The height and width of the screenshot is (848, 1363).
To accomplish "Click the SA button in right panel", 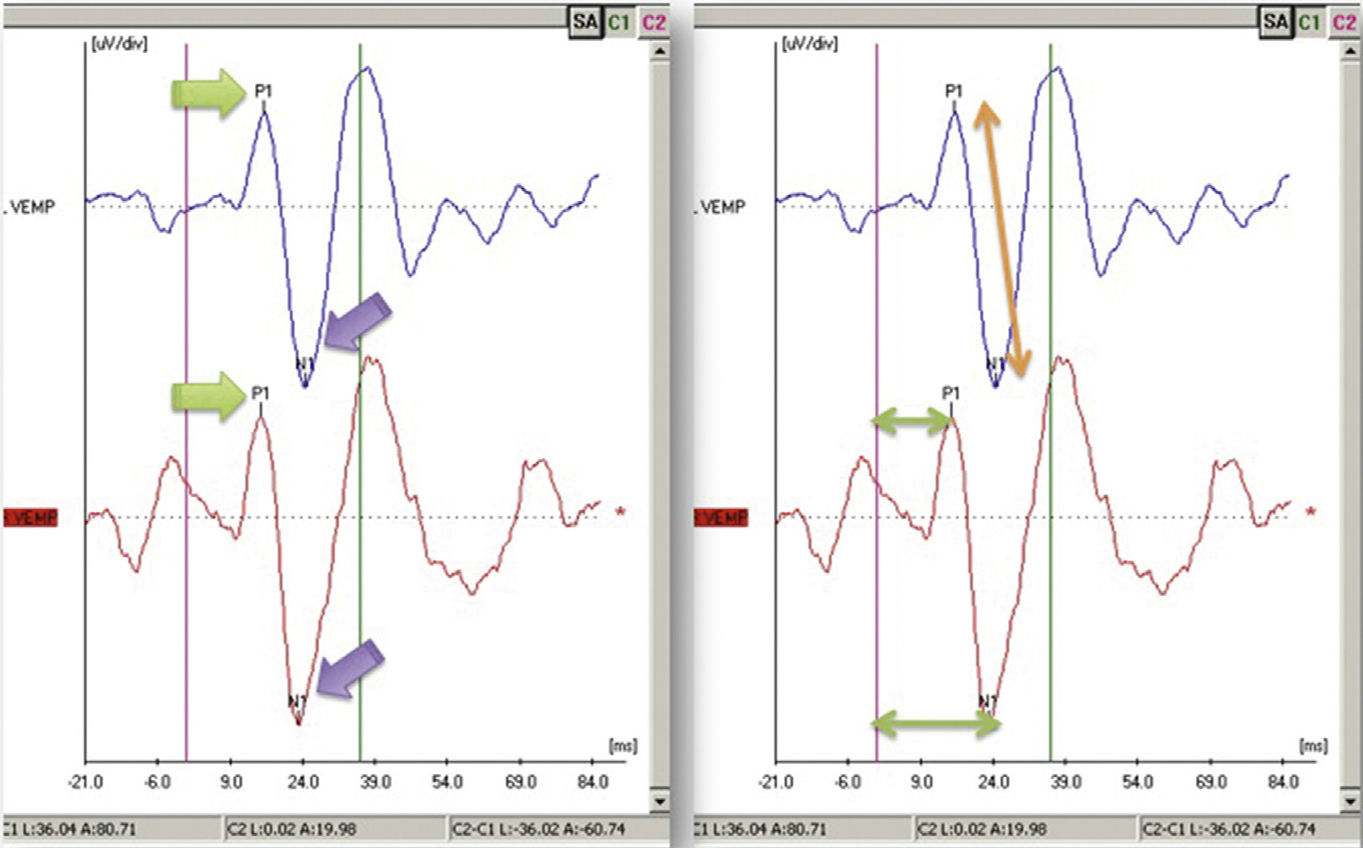I will [x=1275, y=21].
